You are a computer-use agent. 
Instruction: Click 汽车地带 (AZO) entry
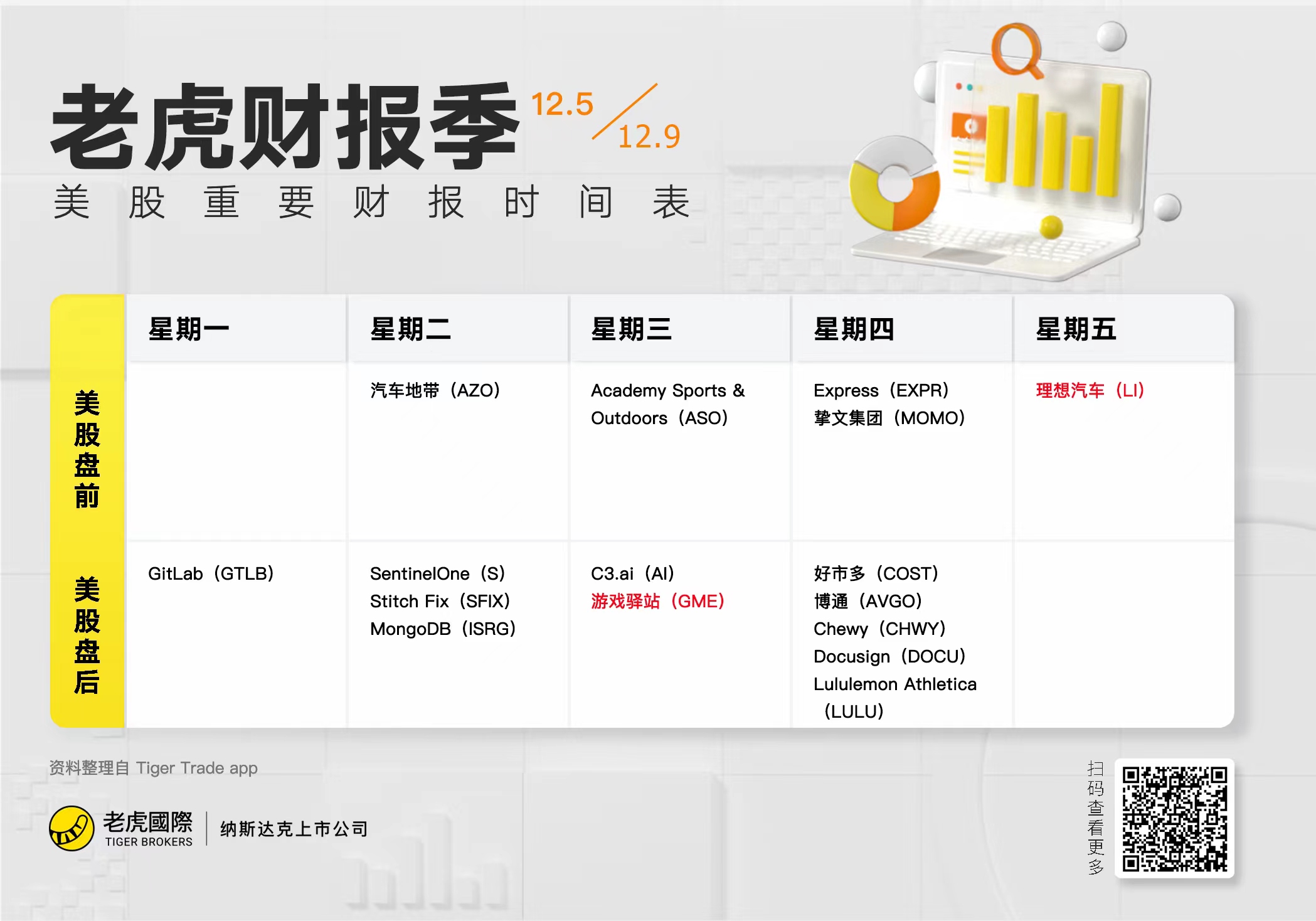click(x=435, y=390)
